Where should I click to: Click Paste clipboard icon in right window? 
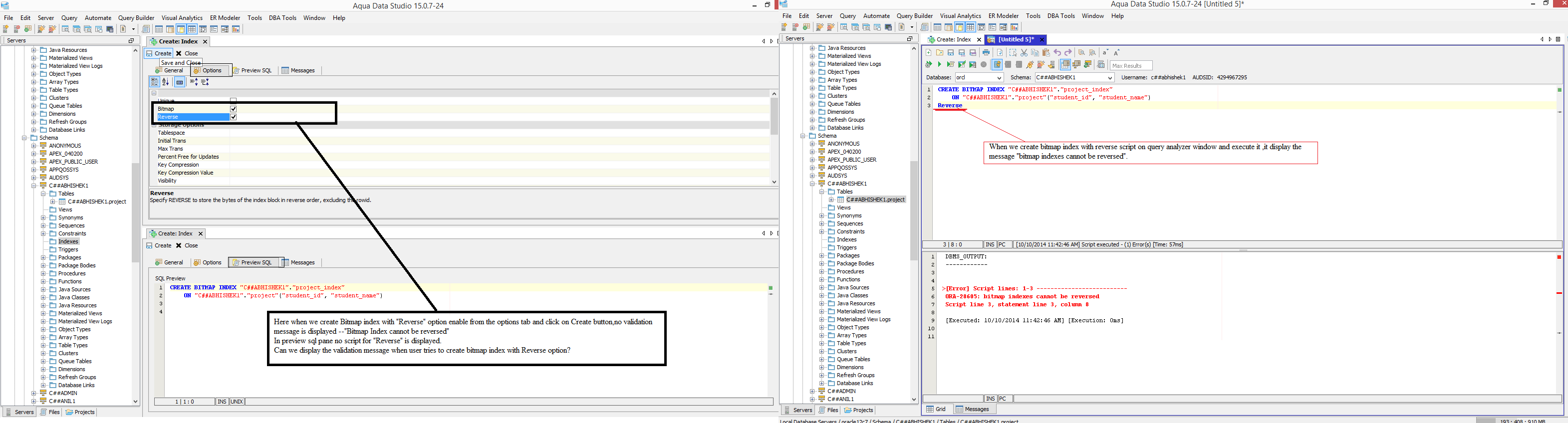(1045, 53)
